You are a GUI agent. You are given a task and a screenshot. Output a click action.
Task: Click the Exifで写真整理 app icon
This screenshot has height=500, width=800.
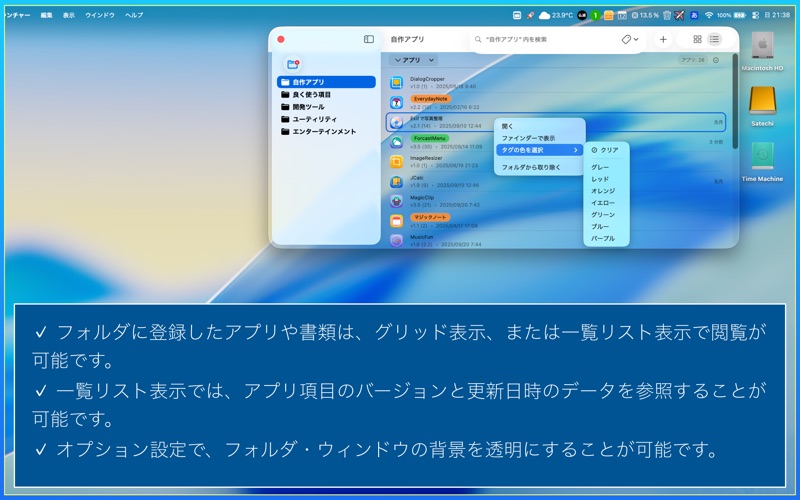(x=396, y=122)
